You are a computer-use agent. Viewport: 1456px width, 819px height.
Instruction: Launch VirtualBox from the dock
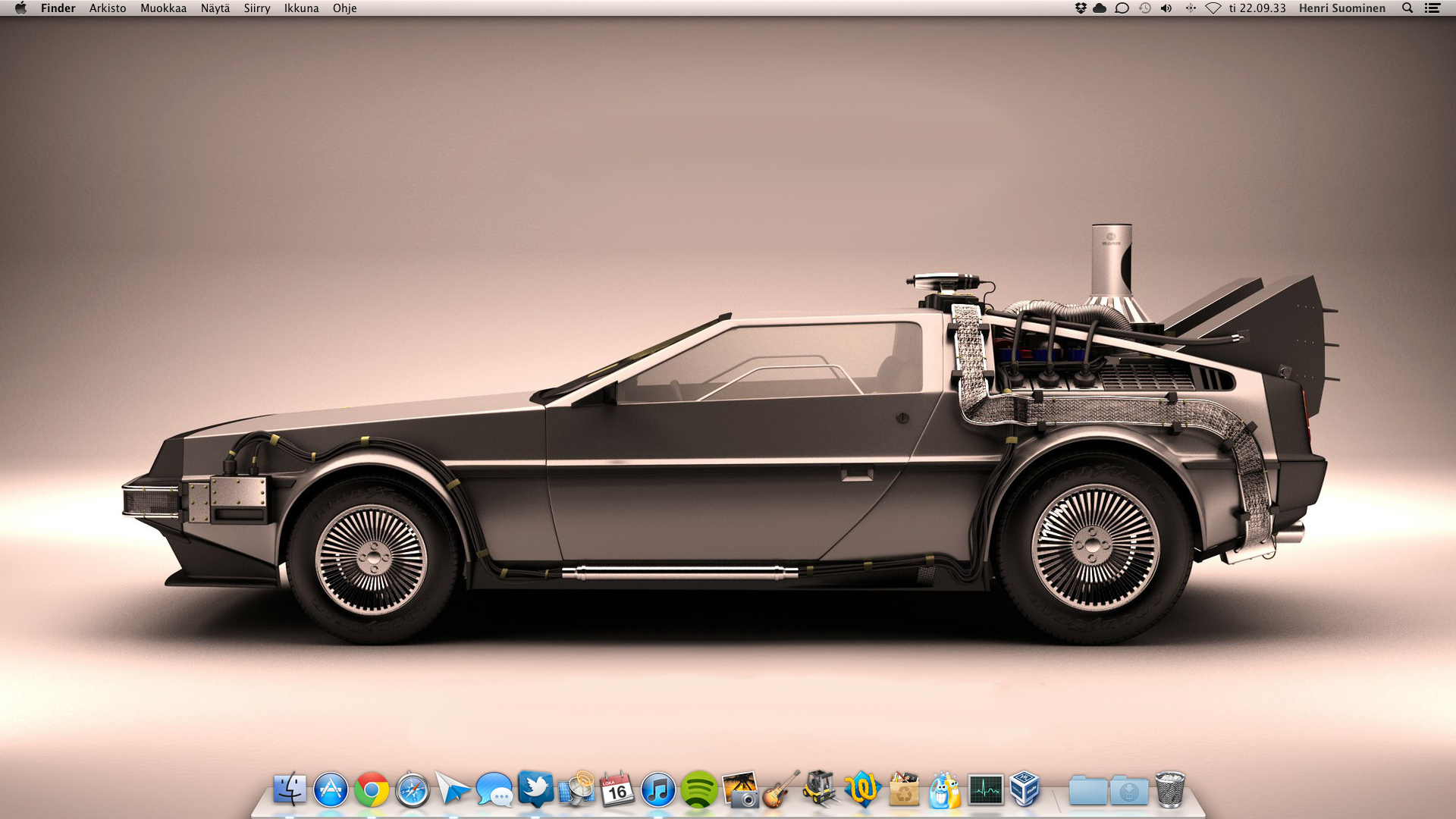(x=1025, y=790)
